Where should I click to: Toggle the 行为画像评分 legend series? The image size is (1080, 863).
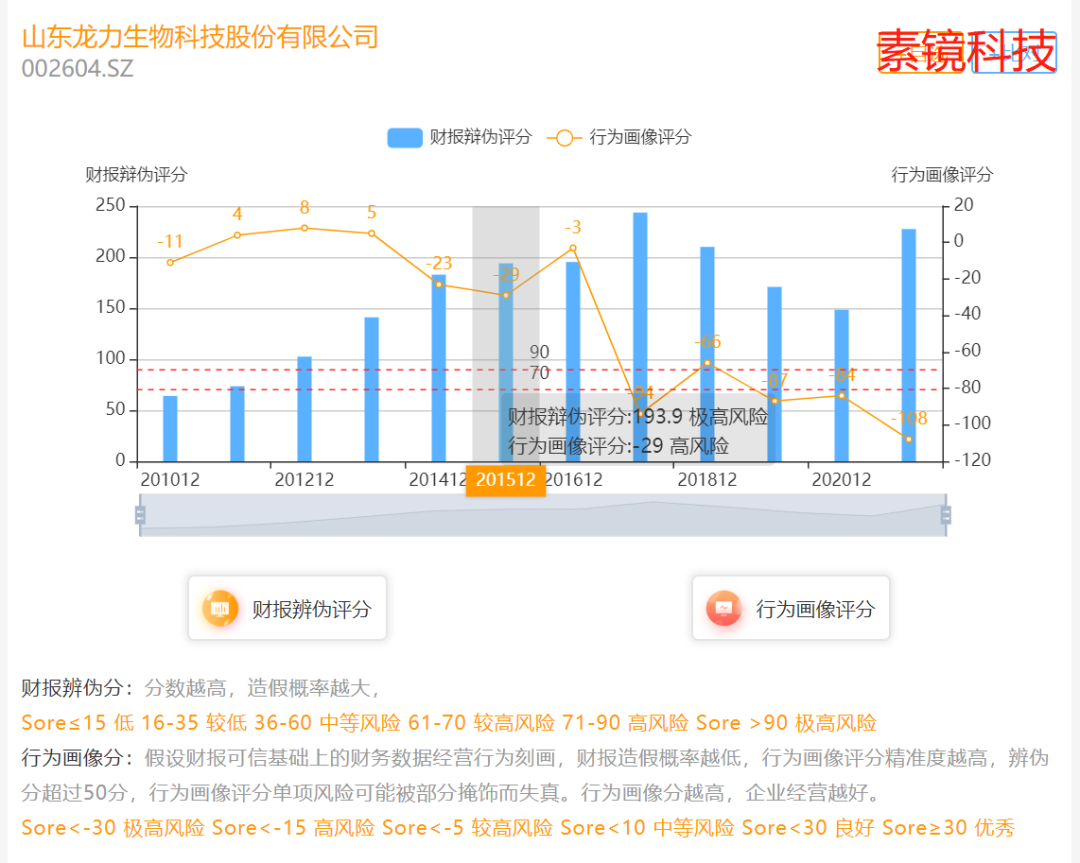(x=619, y=137)
